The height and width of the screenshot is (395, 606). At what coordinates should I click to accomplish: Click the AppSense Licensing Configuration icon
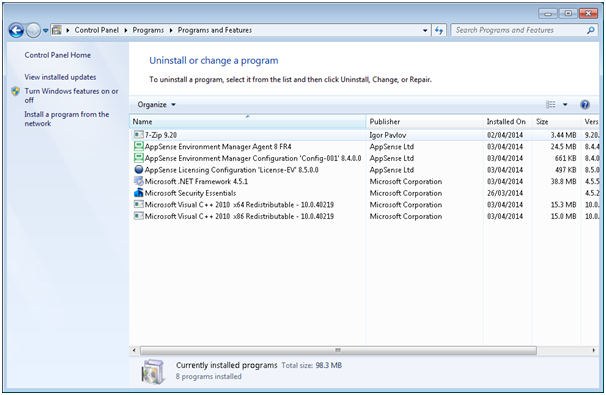138,169
